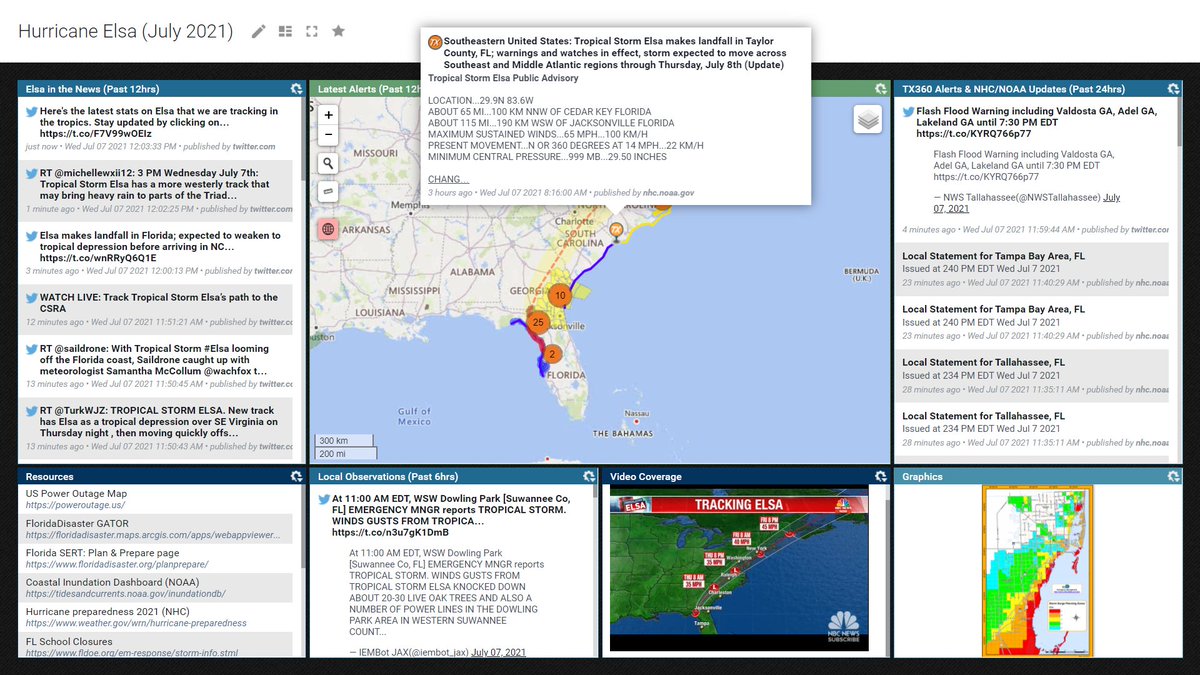The image size is (1200, 675).
Task: Click July 07, 2021 link under IEMBot JAX
Action: click(x=498, y=652)
